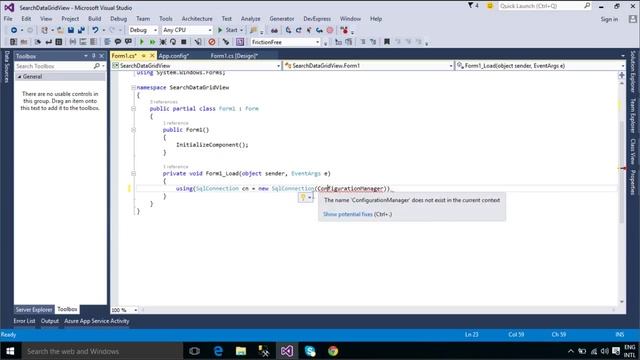Click the Sign in link
640x360 pixels.
pyautogui.click(x=609, y=19)
